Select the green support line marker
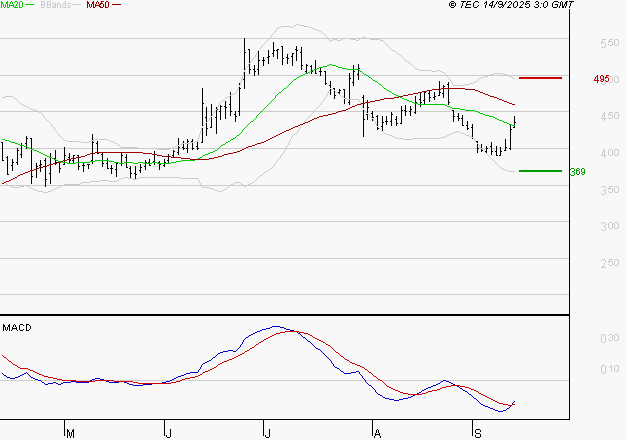627x440 pixels. (x=540, y=171)
